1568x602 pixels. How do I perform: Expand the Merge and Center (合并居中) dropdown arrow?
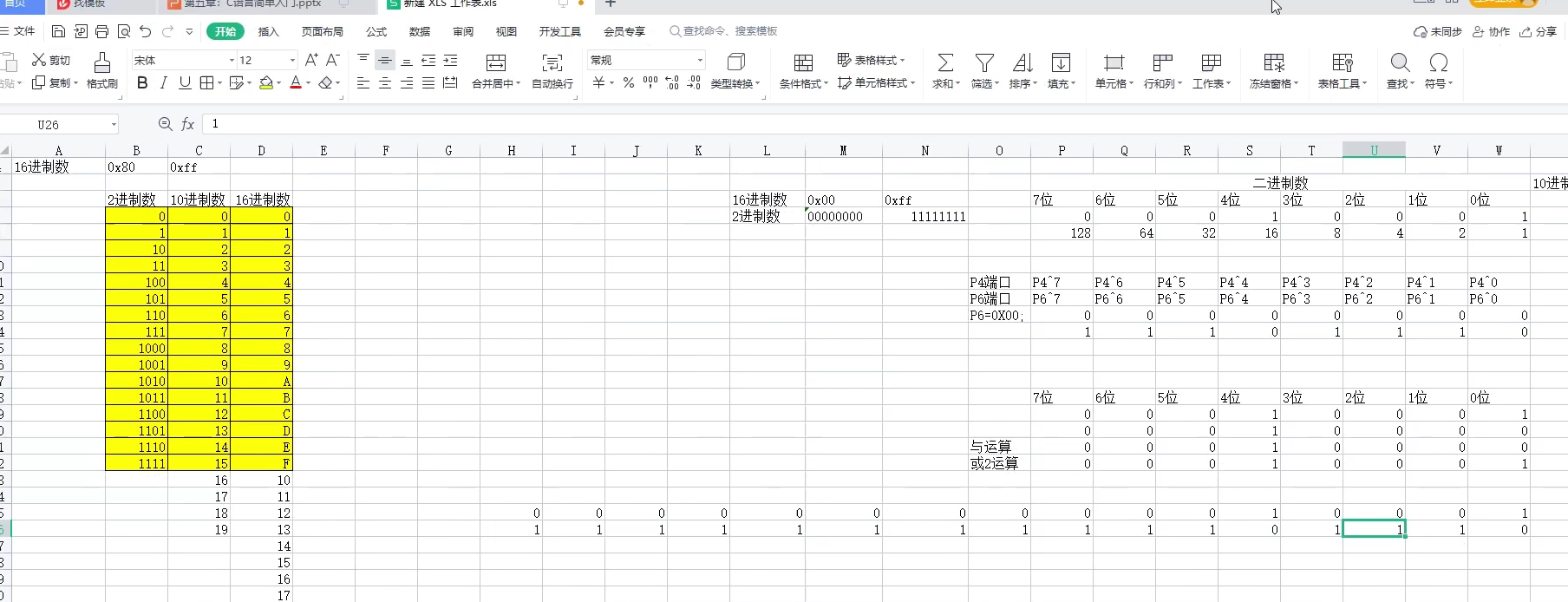point(519,84)
